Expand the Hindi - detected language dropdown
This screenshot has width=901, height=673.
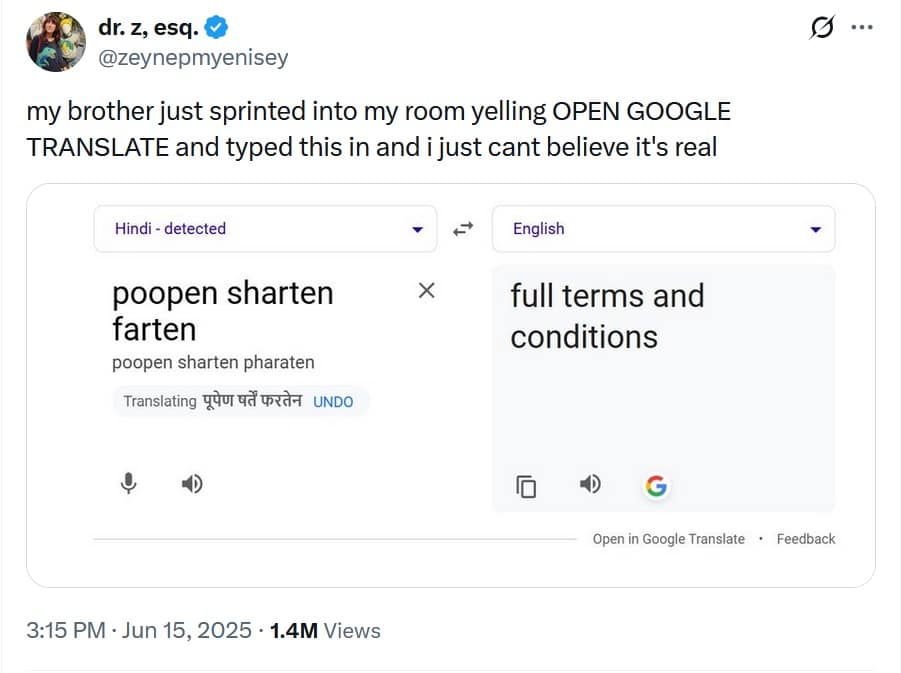click(417, 229)
